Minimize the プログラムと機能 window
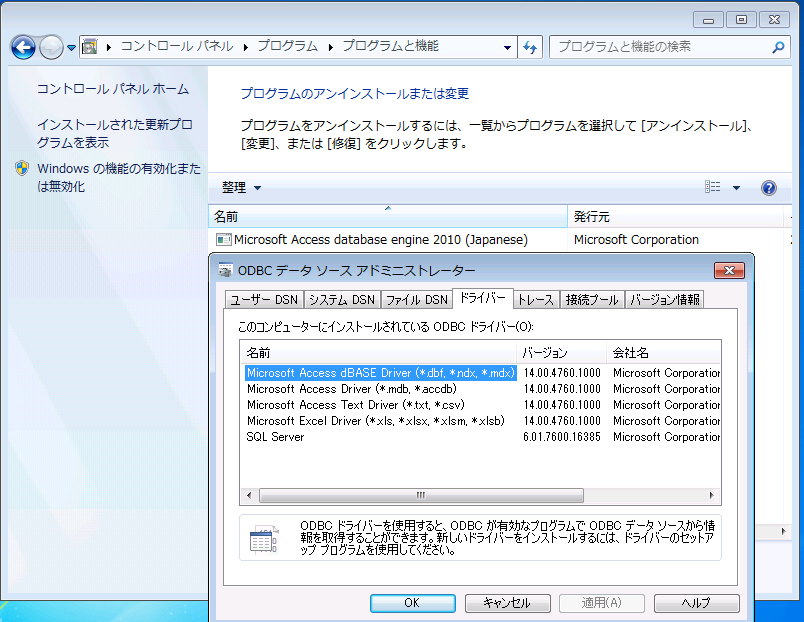The width and height of the screenshot is (804, 622). (708, 20)
